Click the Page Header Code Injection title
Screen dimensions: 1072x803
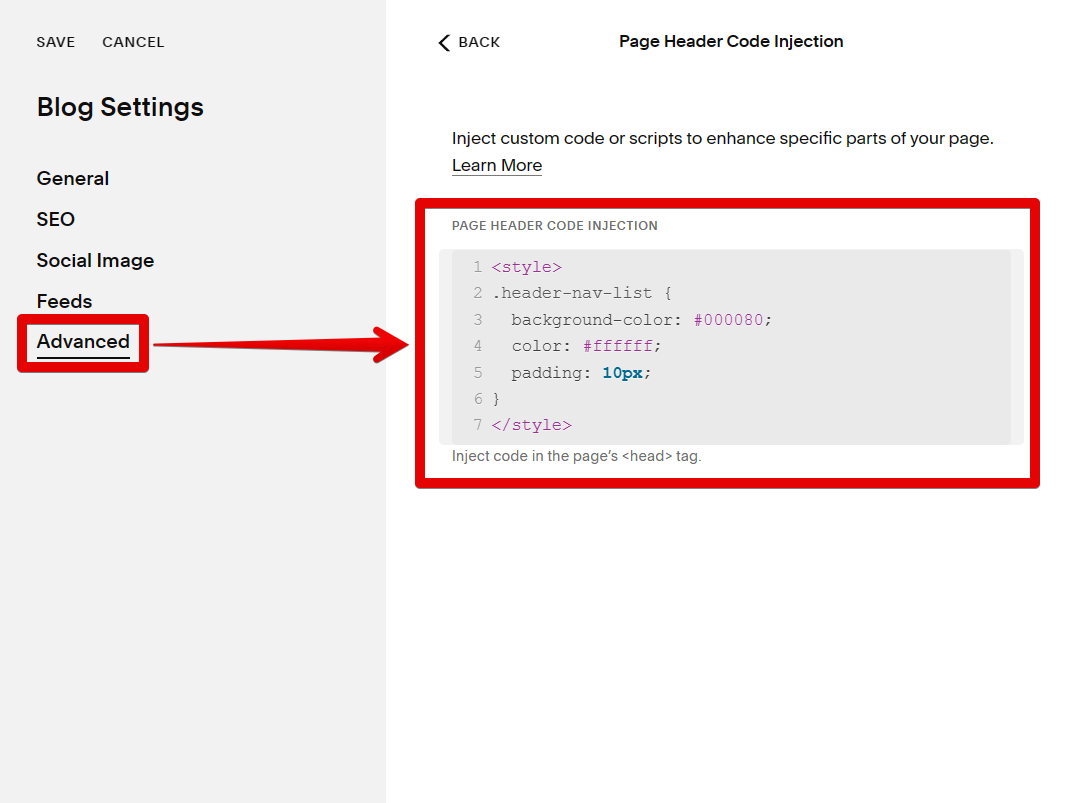tap(731, 42)
